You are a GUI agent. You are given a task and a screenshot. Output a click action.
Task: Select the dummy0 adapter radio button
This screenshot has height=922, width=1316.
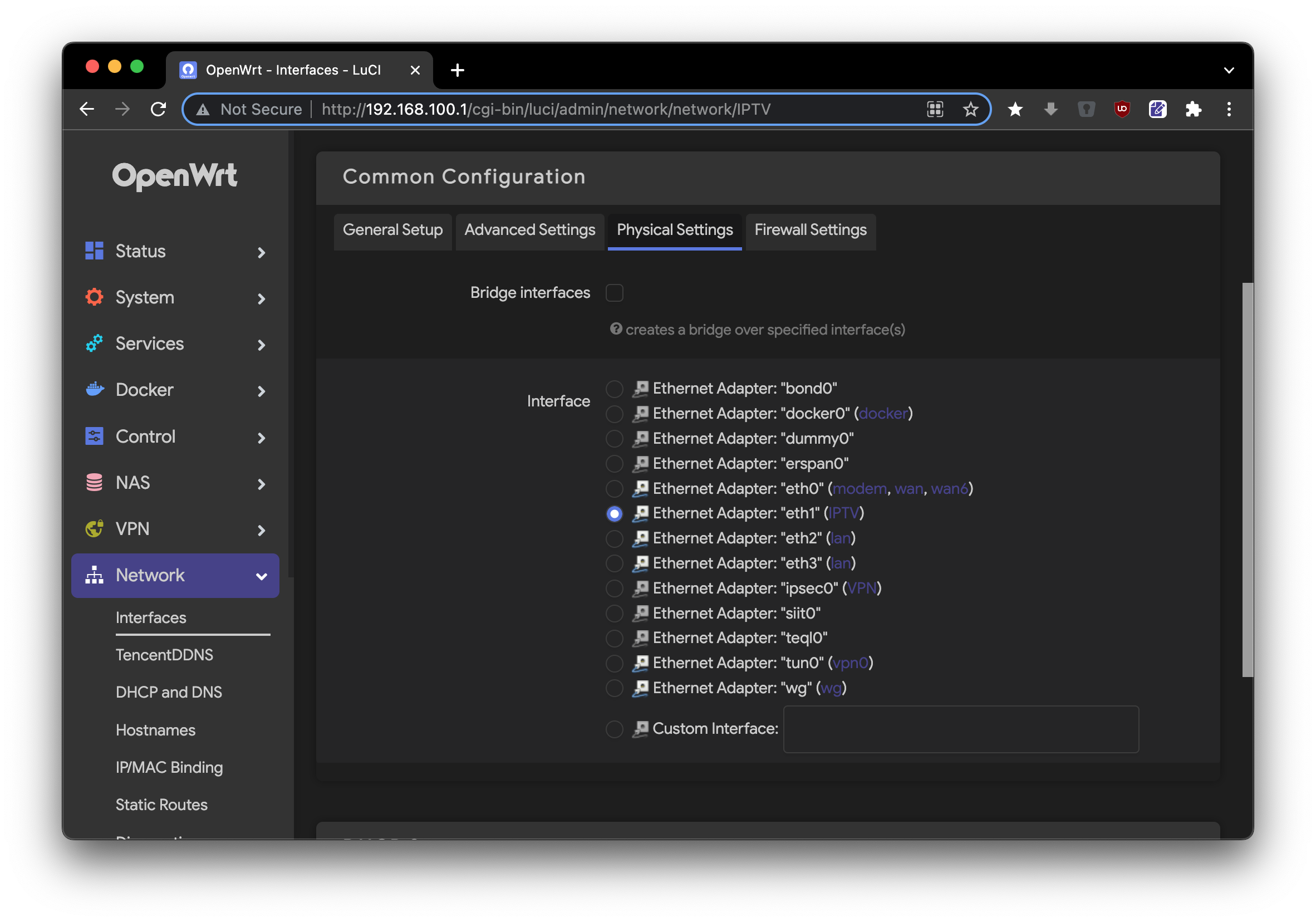tap(615, 439)
